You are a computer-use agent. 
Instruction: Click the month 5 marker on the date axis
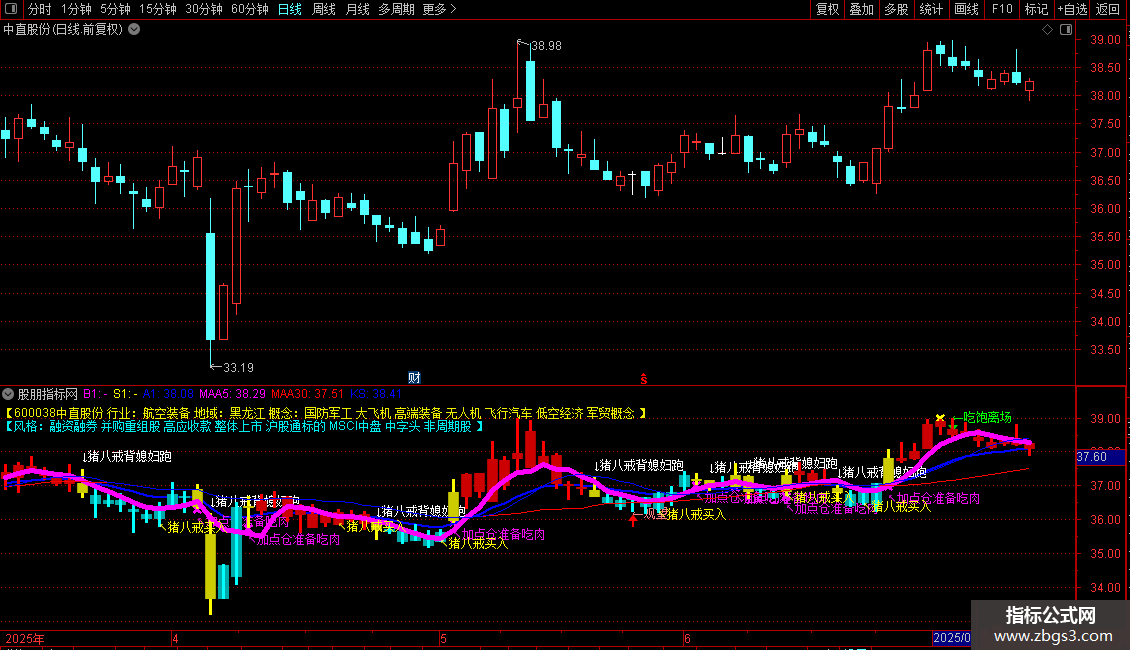click(443, 638)
